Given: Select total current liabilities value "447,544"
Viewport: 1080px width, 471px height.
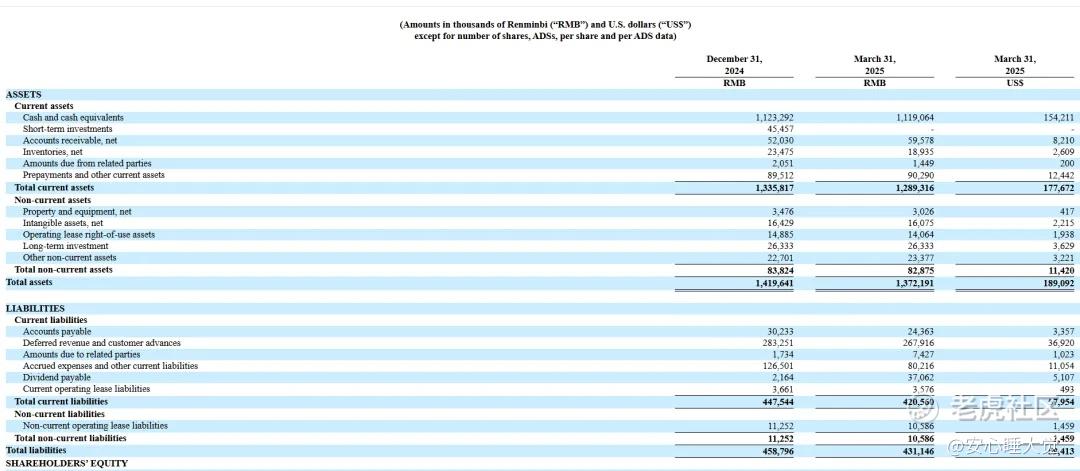Looking at the screenshot, I should (x=778, y=401).
